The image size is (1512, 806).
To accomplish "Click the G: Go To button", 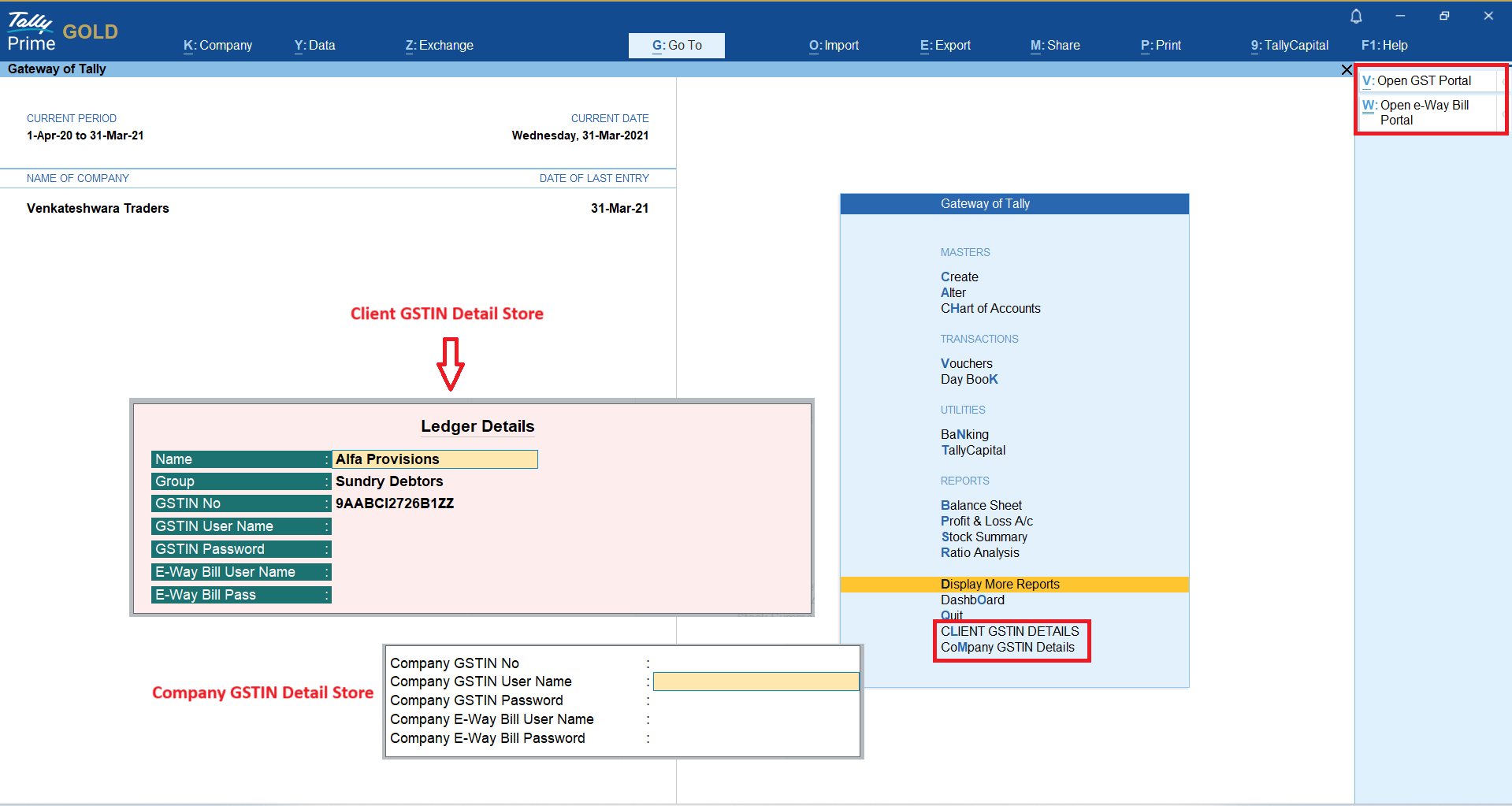I will (677, 46).
